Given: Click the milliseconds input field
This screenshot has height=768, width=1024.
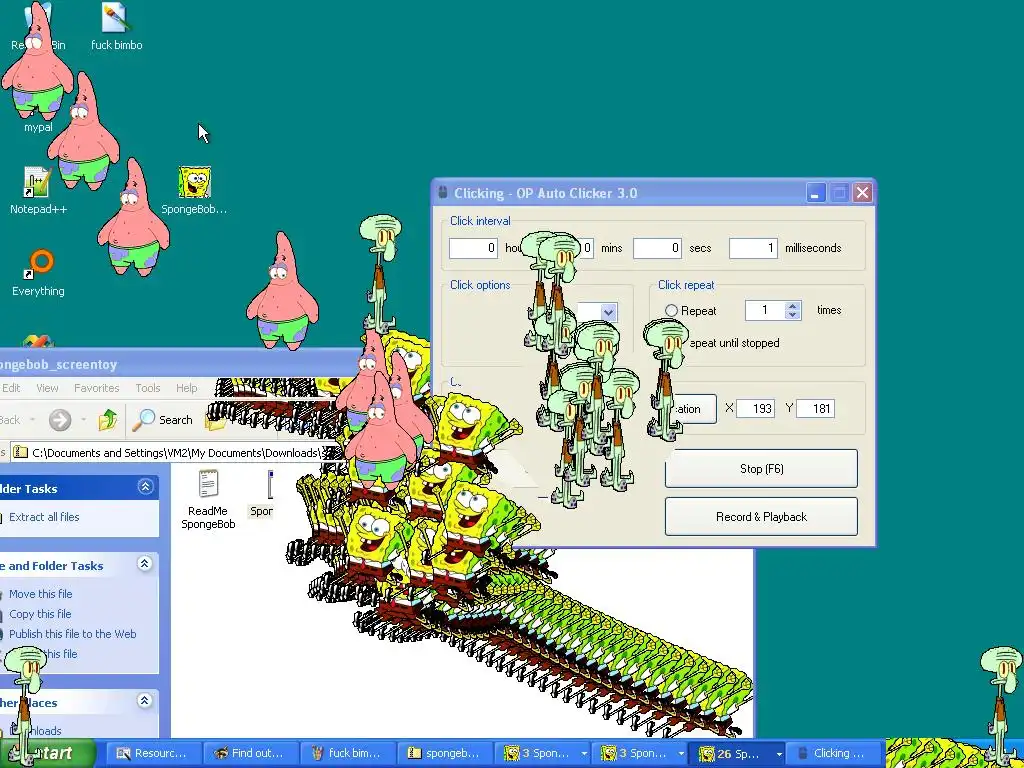Looking at the screenshot, I should 753,248.
